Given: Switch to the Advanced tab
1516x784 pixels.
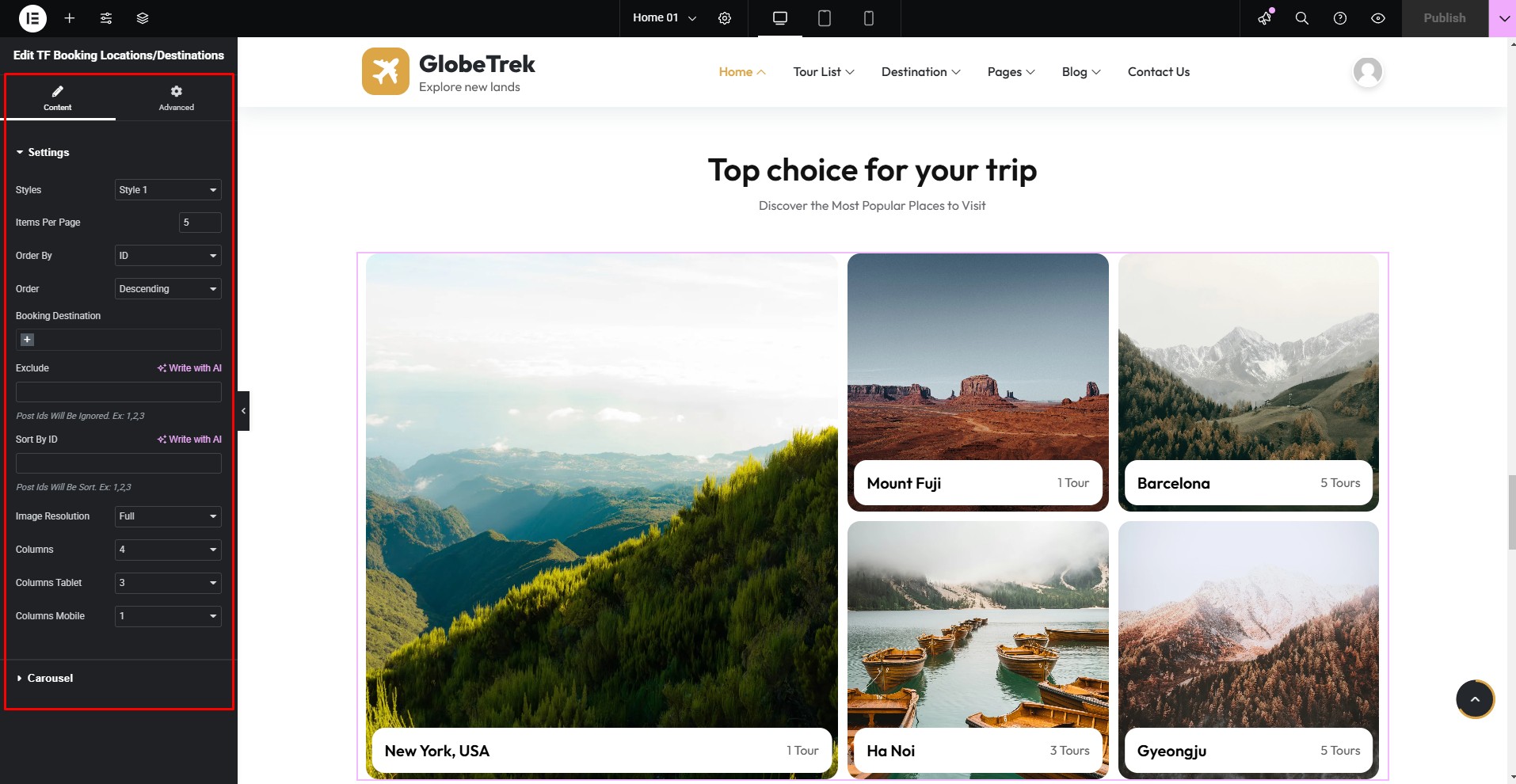Looking at the screenshot, I should [176, 98].
